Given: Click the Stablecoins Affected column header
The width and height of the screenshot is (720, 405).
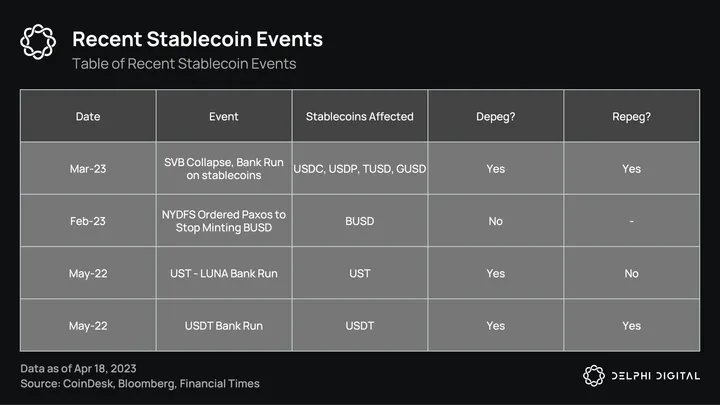Looking at the screenshot, I should (359, 116).
